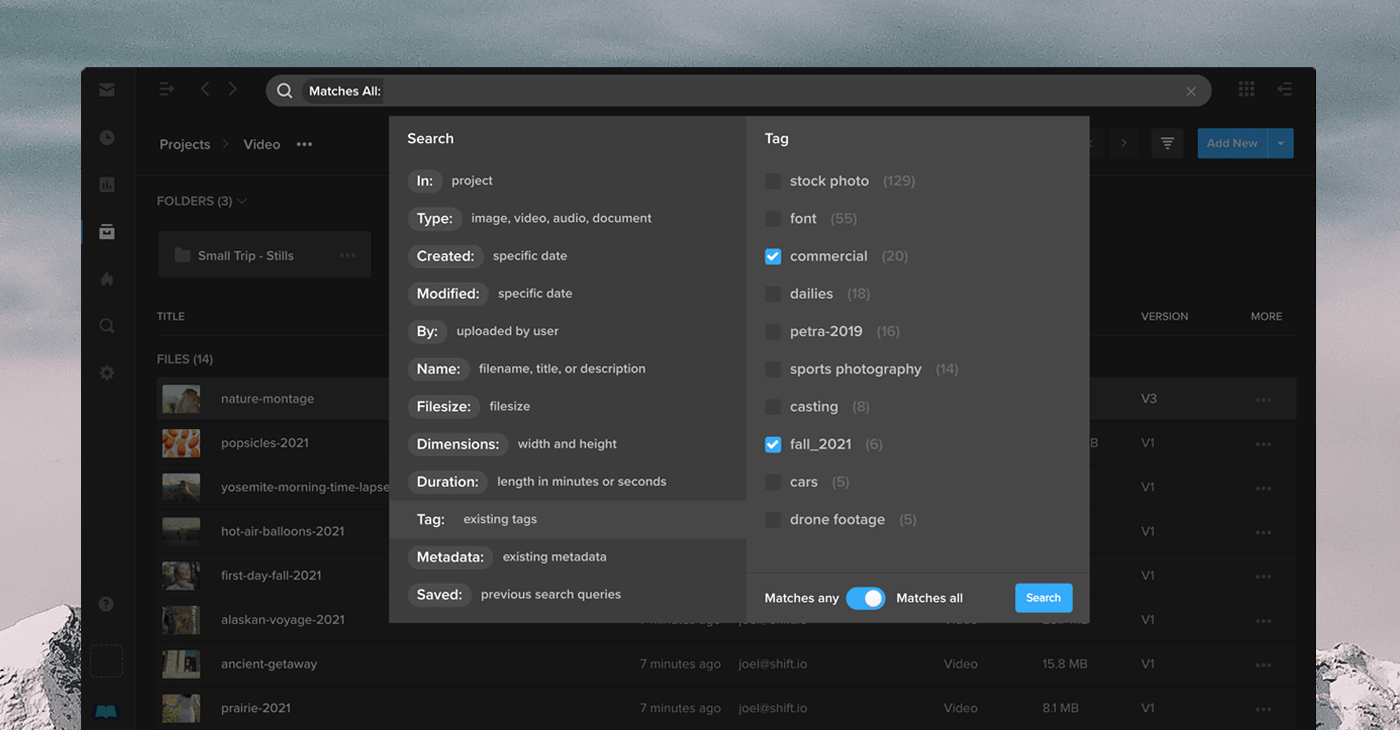Image resolution: width=1400 pixels, height=730 pixels.
Task: Go back with the left chevron
Action: [205, 89]
